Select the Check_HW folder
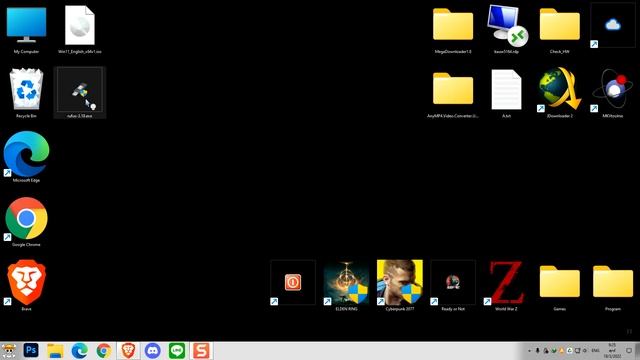 560,25
